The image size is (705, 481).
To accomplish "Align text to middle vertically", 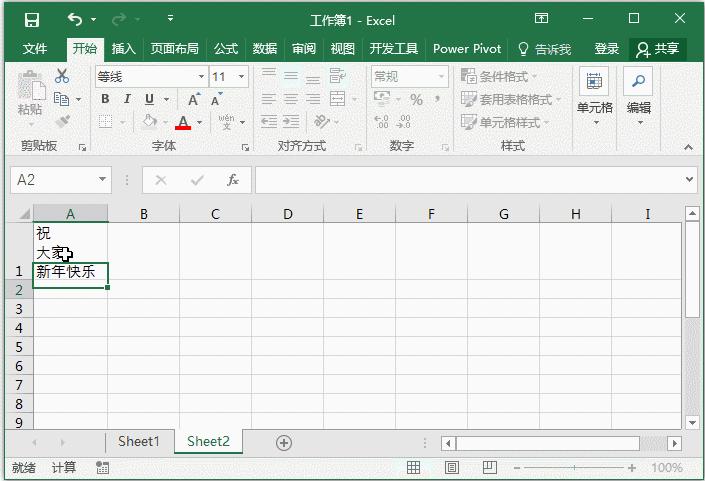I will 291,76.
